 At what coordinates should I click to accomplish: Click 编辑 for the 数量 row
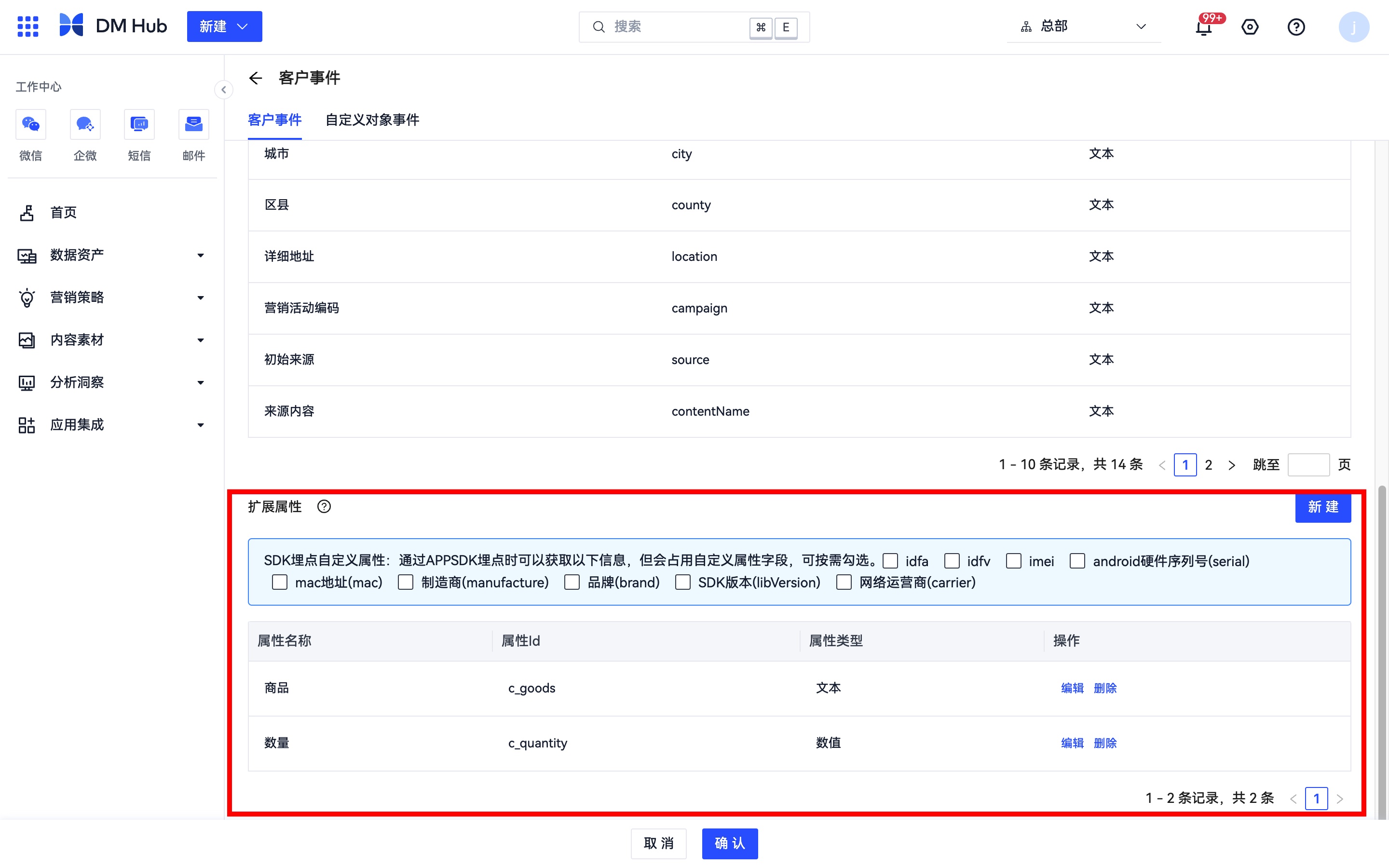[1072, 744]
